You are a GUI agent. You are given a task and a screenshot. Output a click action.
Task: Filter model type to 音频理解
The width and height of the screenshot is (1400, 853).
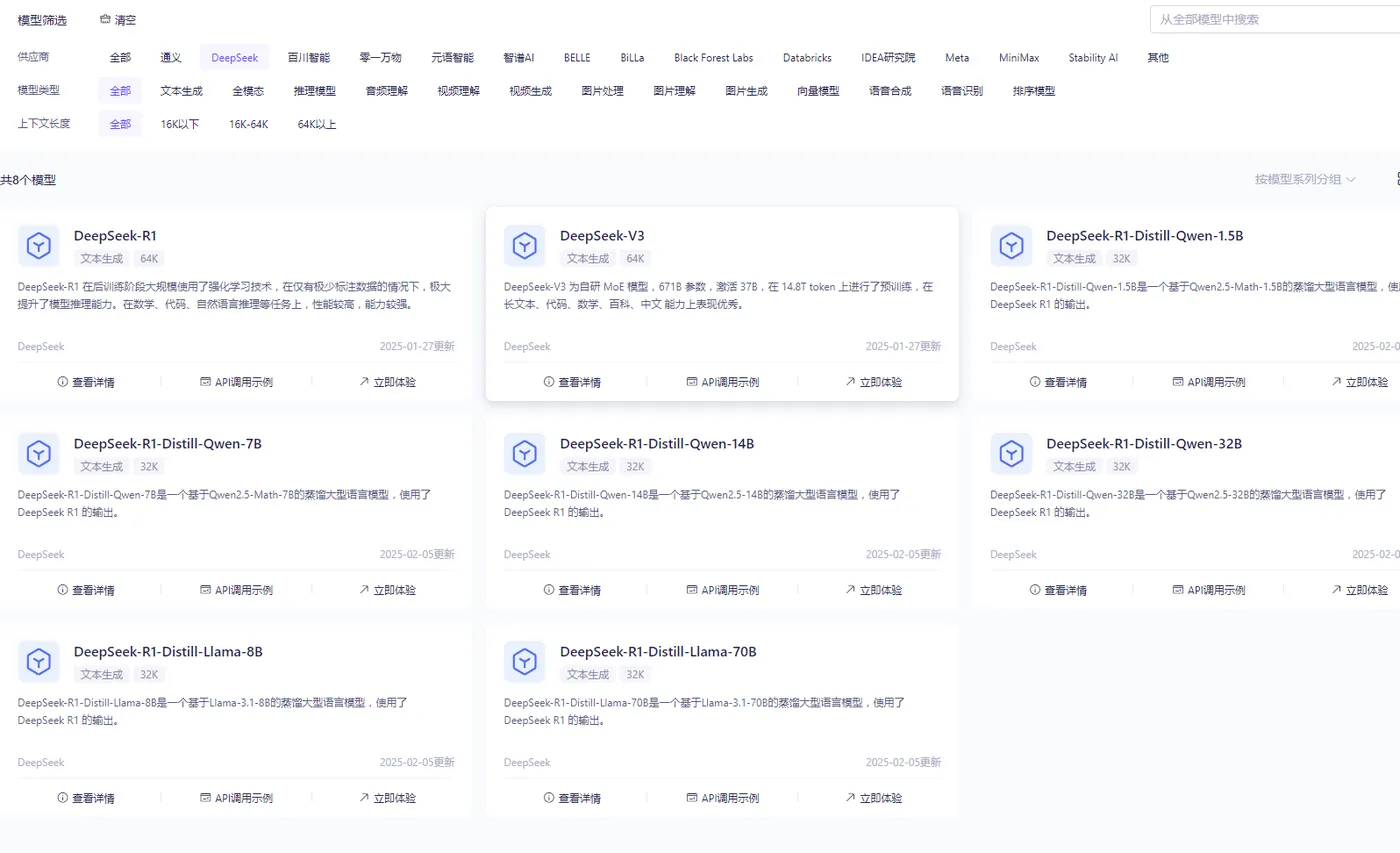pos(387,91)
